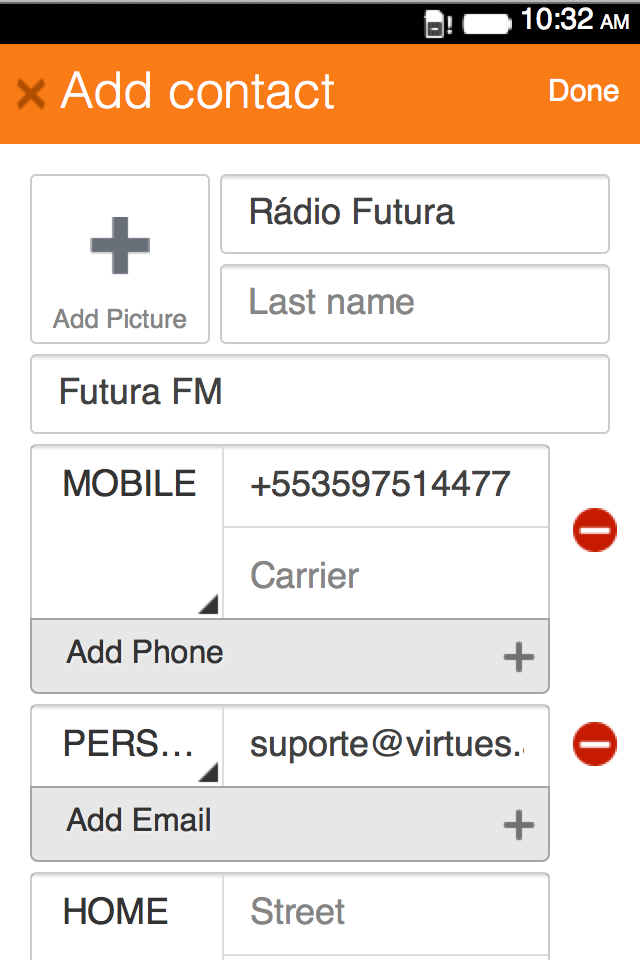Viewport: 640px width, 960px height.
Task: Focus the Street address field
Action: click(385, 913)
